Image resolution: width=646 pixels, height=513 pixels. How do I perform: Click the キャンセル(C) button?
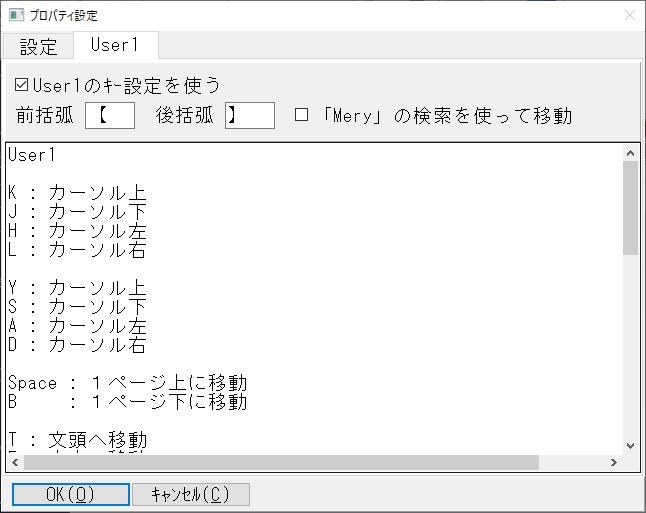coord(191,495)
